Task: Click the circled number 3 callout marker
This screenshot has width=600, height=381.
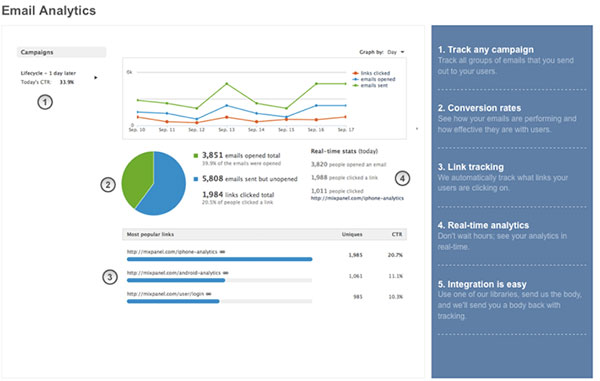Action: [110, 277]
